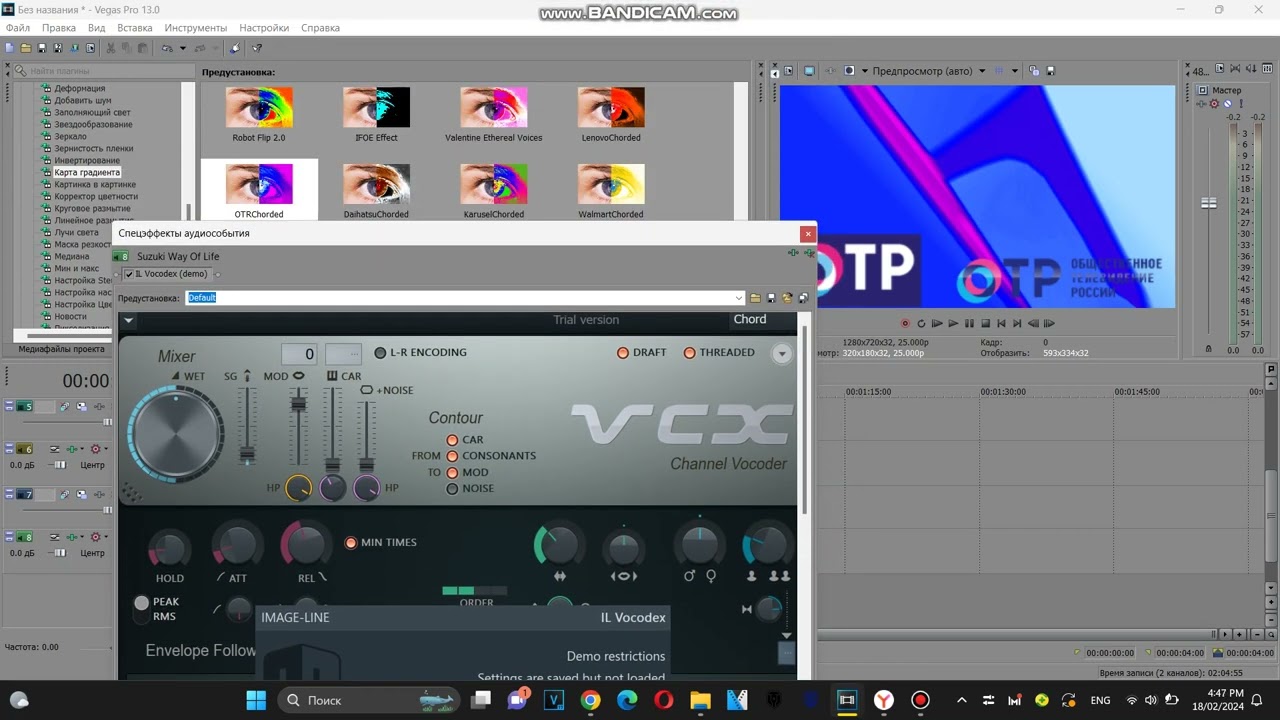Open File Explorer from the taskbar

pyautogui.click(x=700, y=700)
